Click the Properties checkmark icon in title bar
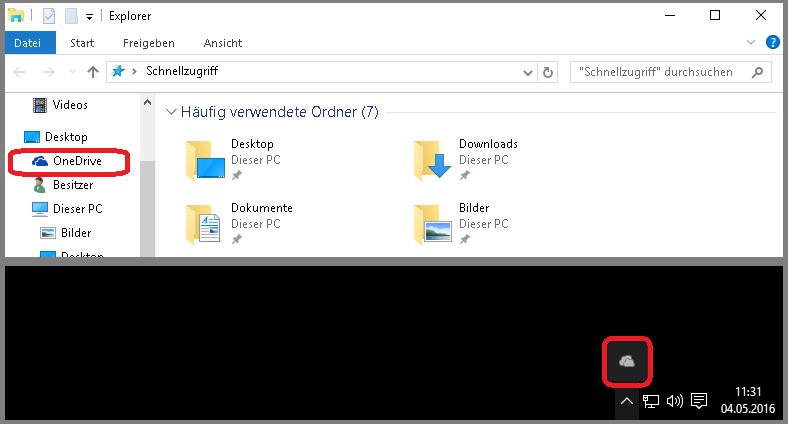The image size is (789, 424). coord(50,16)
